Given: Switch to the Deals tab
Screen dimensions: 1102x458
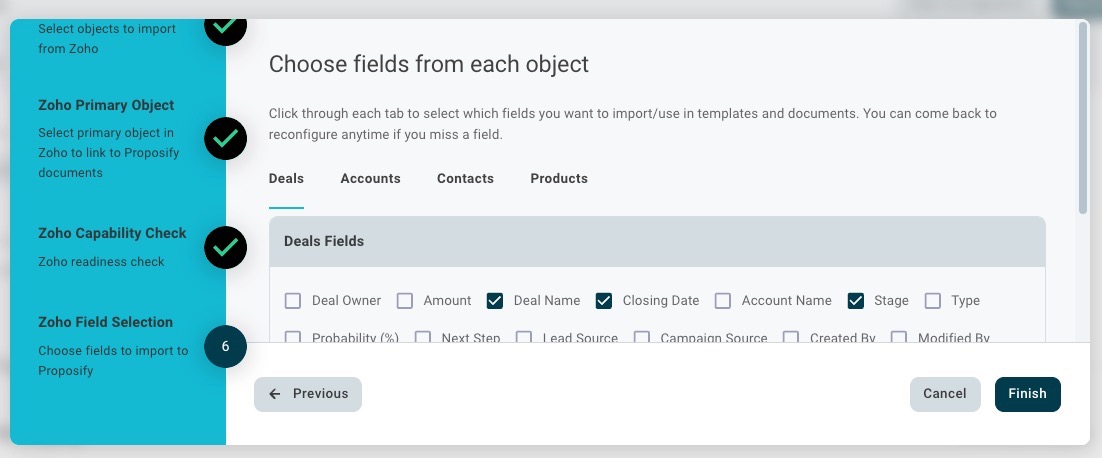Looking at the screenshot, I should point(286,178).
